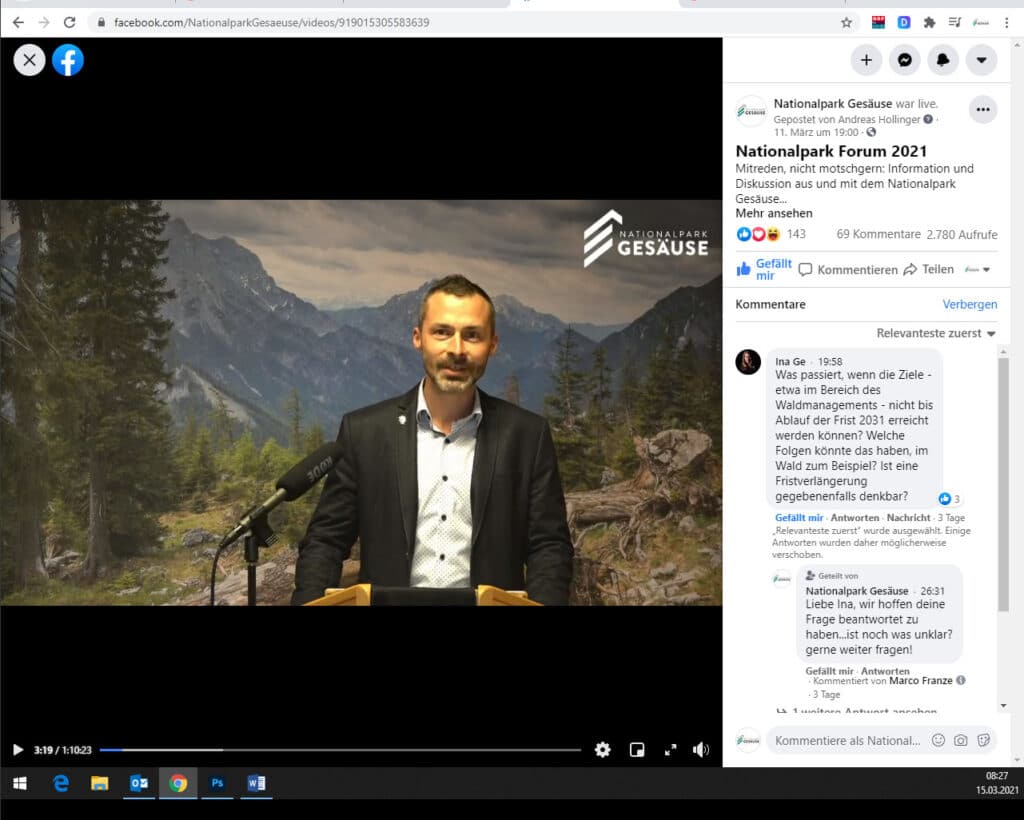1024x820 pixels.
Task: Switch video to picture-in-picture mode
Action: coord(637,749)
